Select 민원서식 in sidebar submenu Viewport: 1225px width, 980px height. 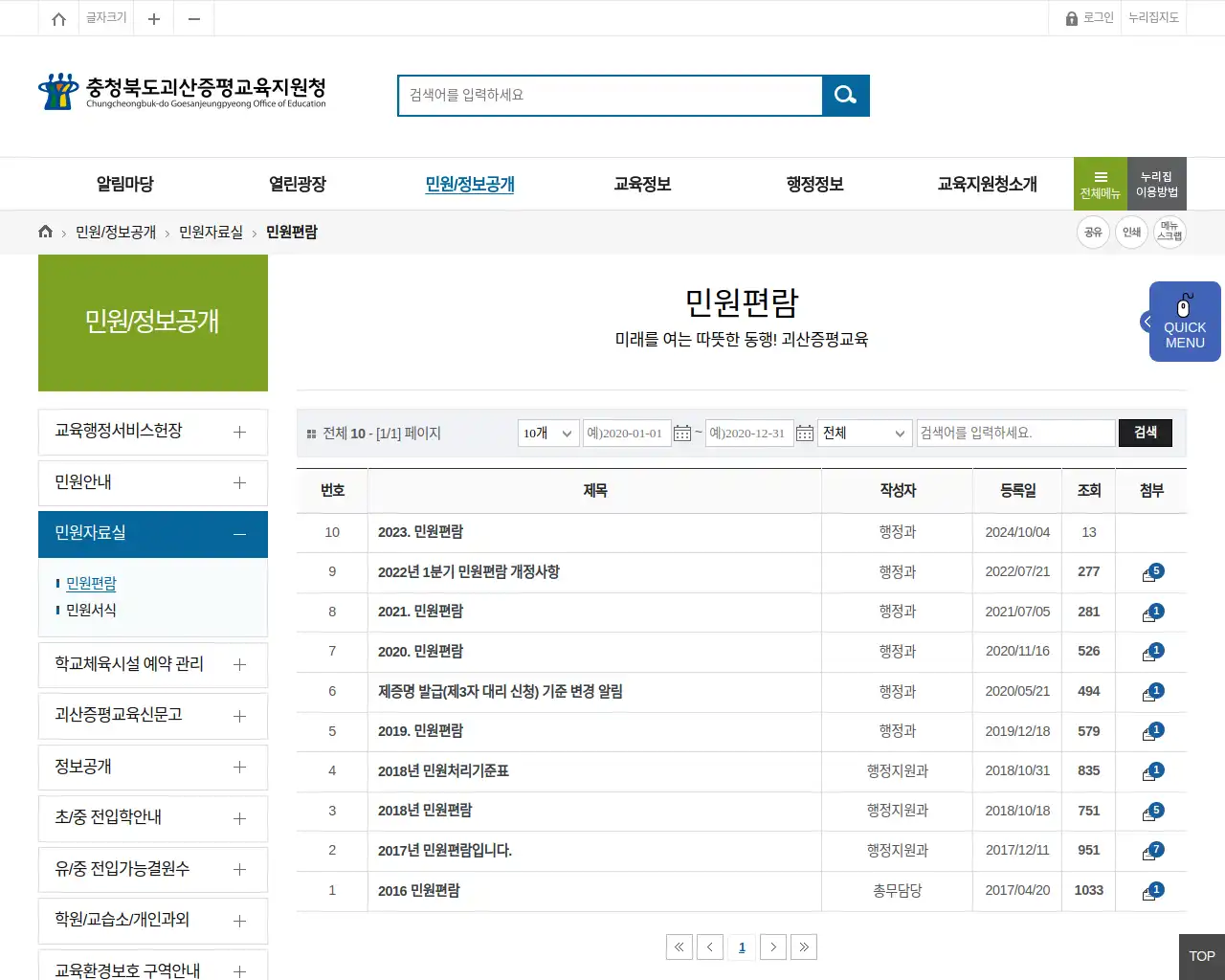point(91,610)
